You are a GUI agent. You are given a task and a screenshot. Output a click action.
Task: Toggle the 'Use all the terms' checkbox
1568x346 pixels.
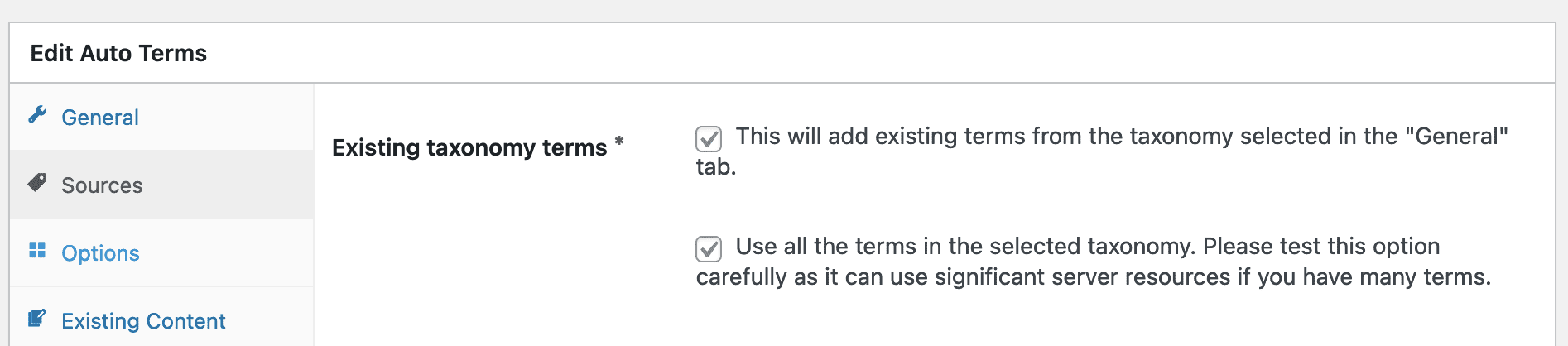pos(709,248)
